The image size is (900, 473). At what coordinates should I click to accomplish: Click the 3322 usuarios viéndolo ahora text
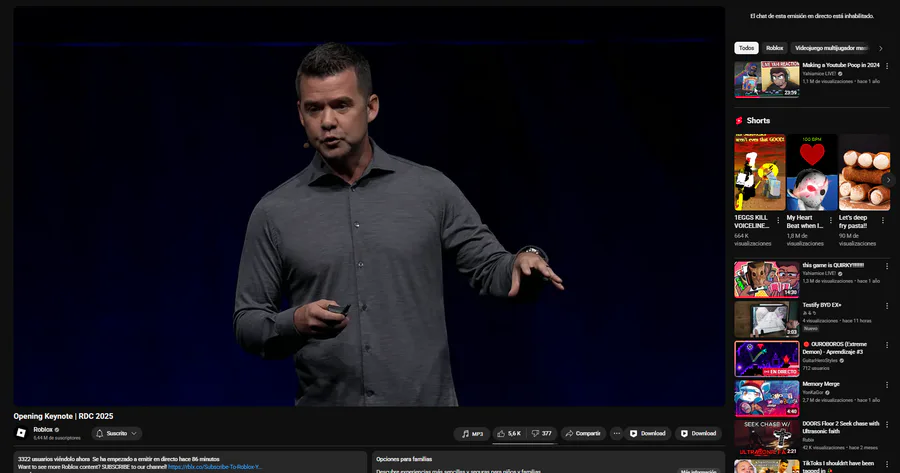tap(54, 459)
